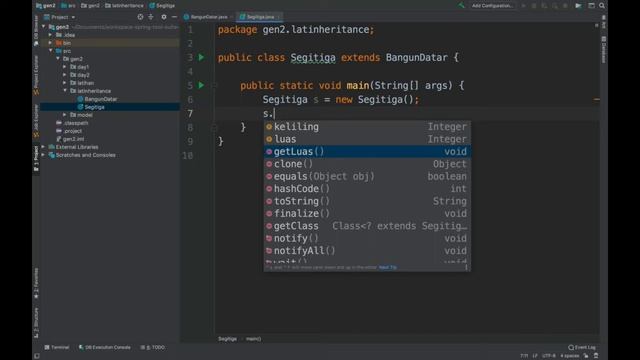Open the DB Execution Console tab
The image size is (640, 360).
click(104, 347)
